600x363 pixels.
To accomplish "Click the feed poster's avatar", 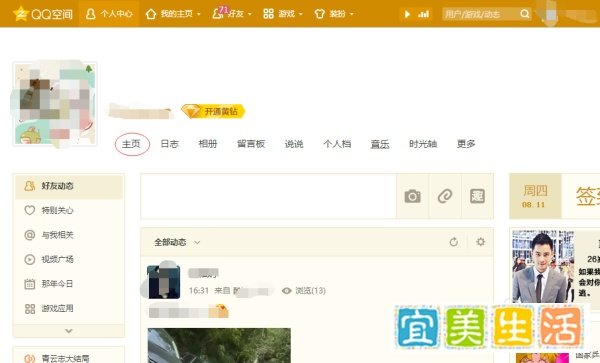I will click(163, 282).
